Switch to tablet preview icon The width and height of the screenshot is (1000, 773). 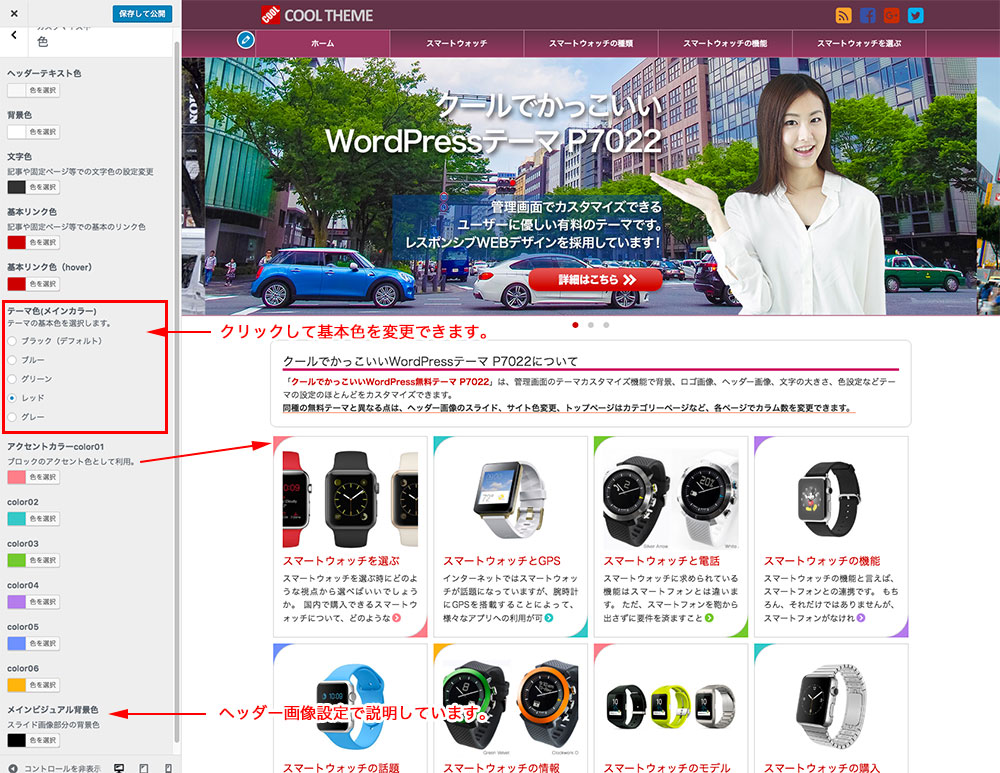click(143, 768)
